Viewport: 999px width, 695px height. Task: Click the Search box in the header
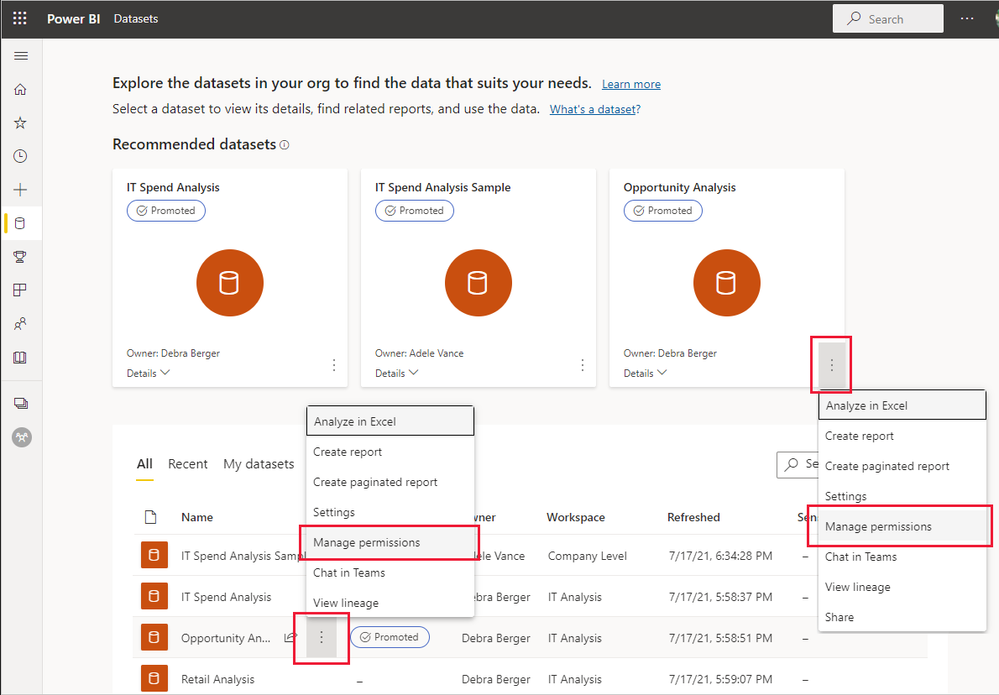coord(888,18)
